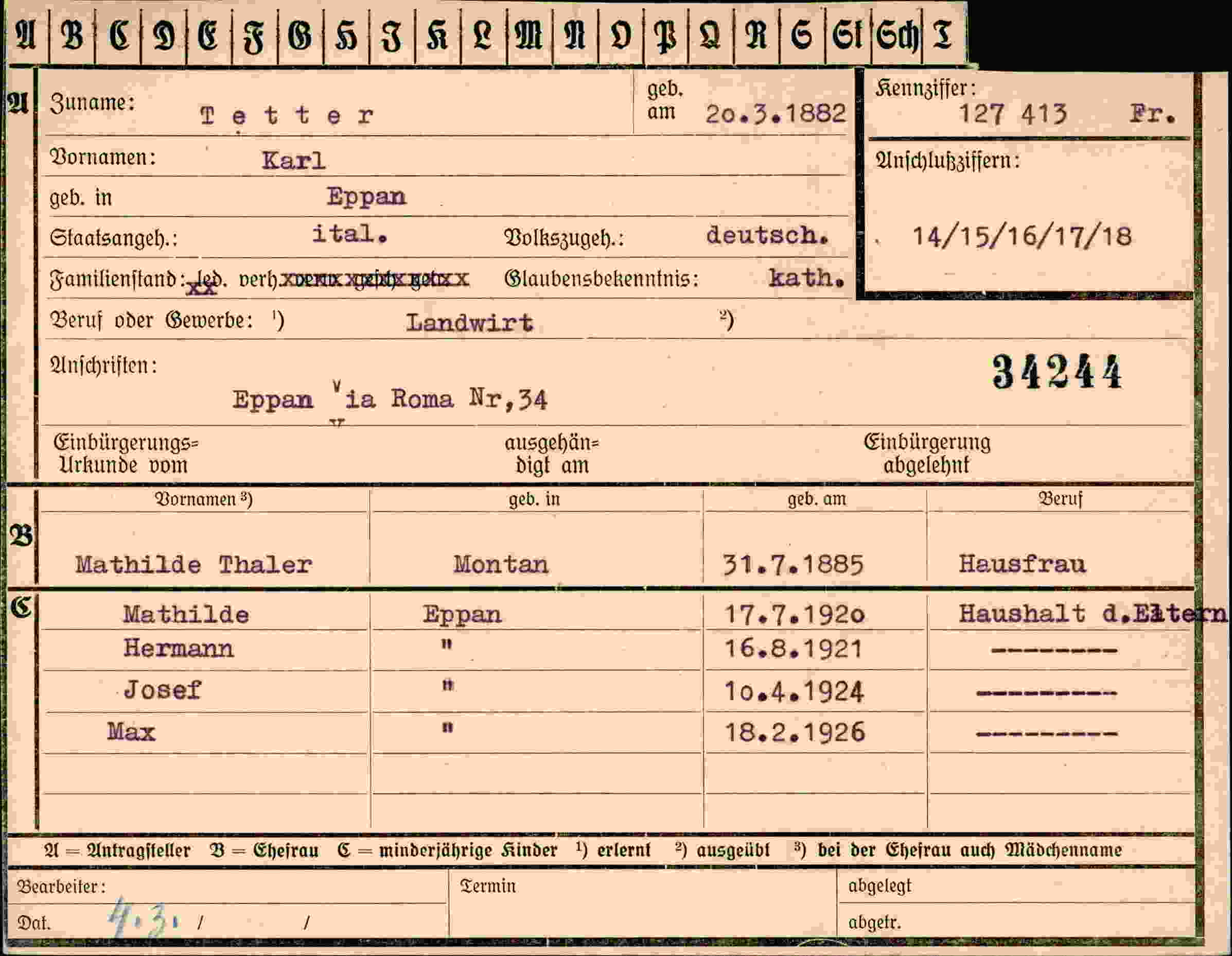
Task: Click the occupation "Landwirt"
Action: click(x=469, y=323)
